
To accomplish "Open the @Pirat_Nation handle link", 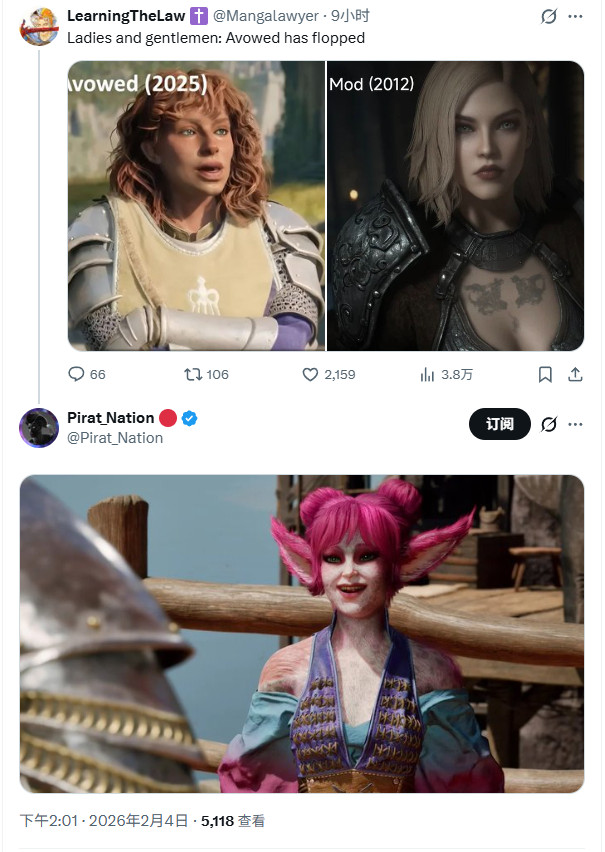I will pyautogui.click(x=115, y=437).
